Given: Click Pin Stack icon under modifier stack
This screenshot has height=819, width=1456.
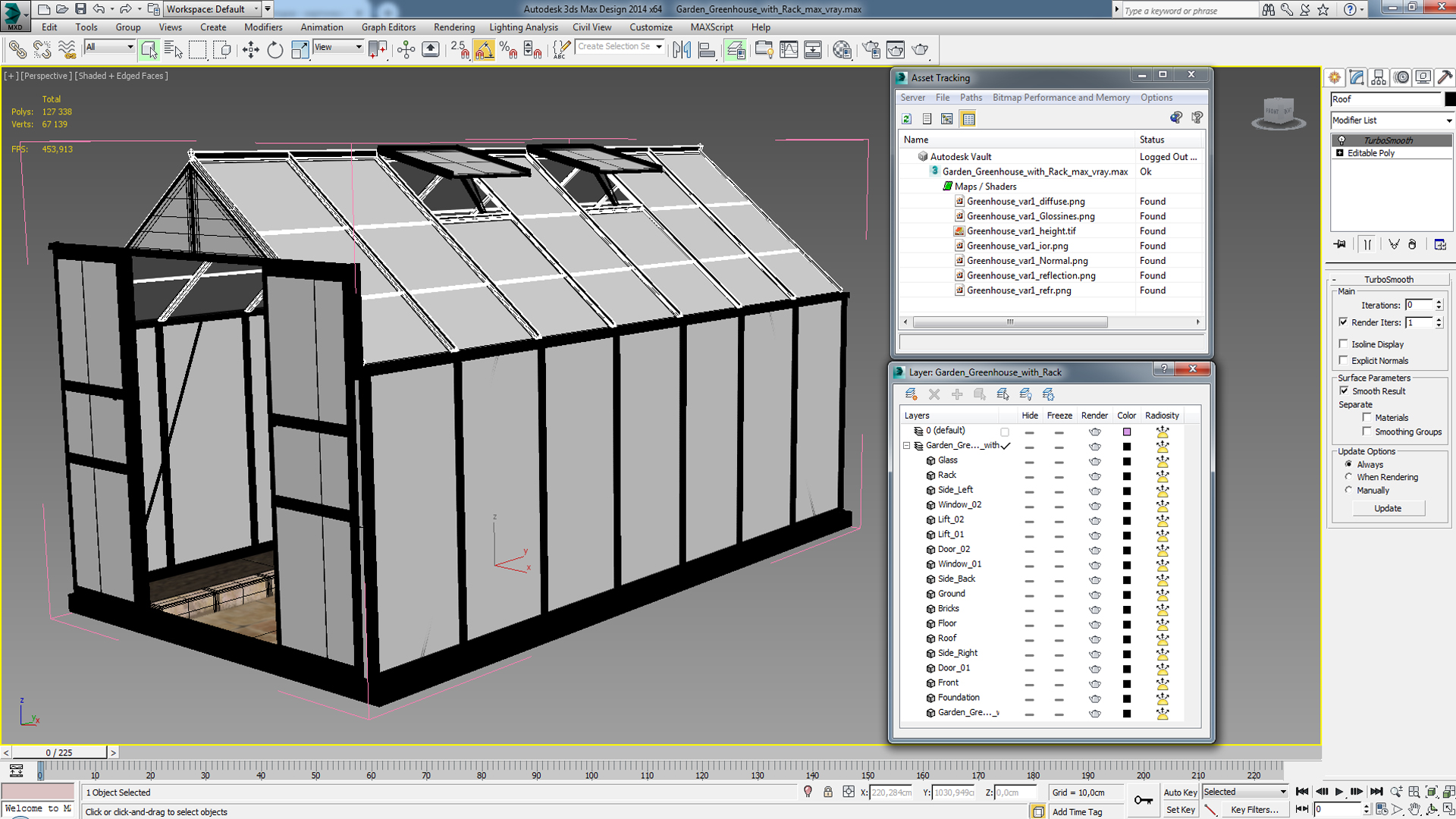Looking at the screenshot, I should [1340, 244].
